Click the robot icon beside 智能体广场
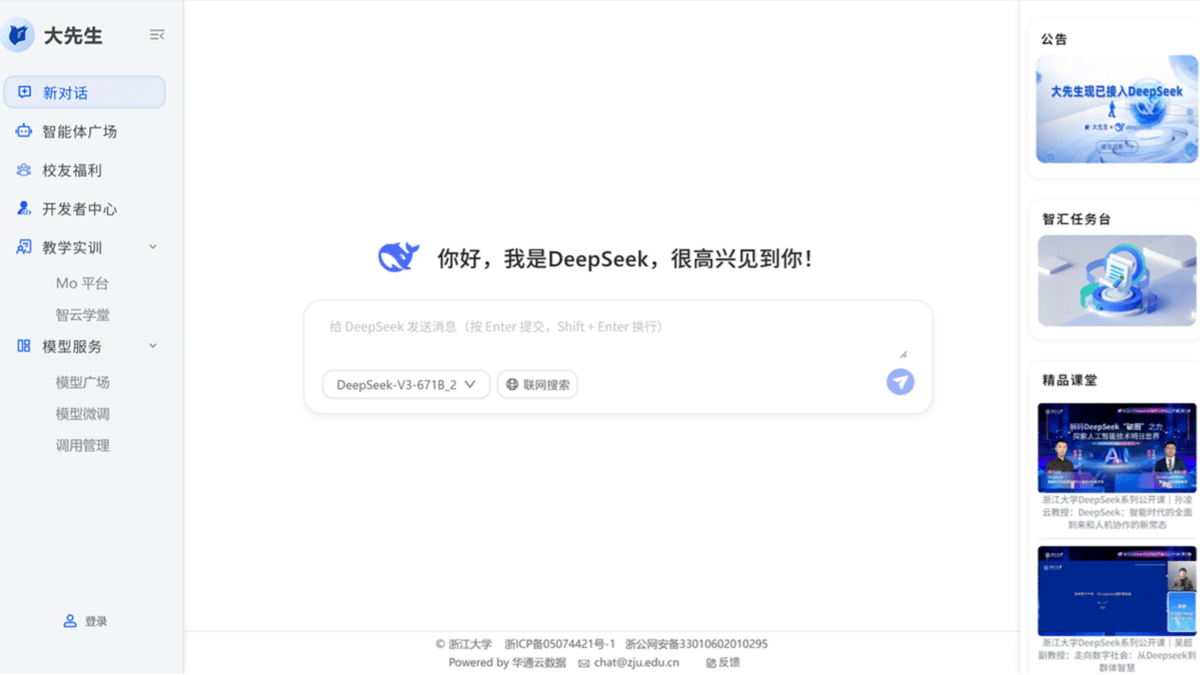 point(24,131)
